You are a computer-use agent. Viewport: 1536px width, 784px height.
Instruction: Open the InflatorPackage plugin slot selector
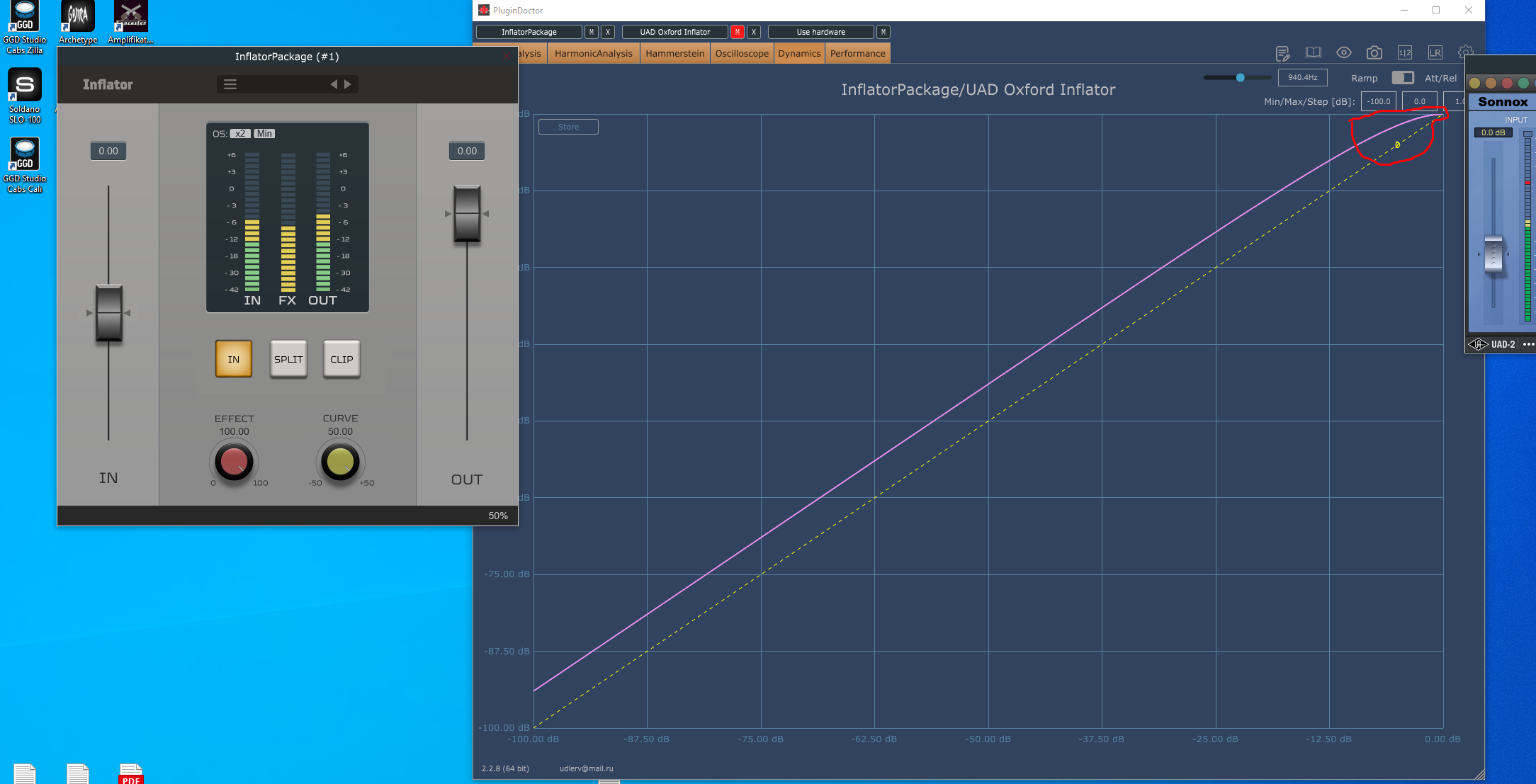pos(529,32)
